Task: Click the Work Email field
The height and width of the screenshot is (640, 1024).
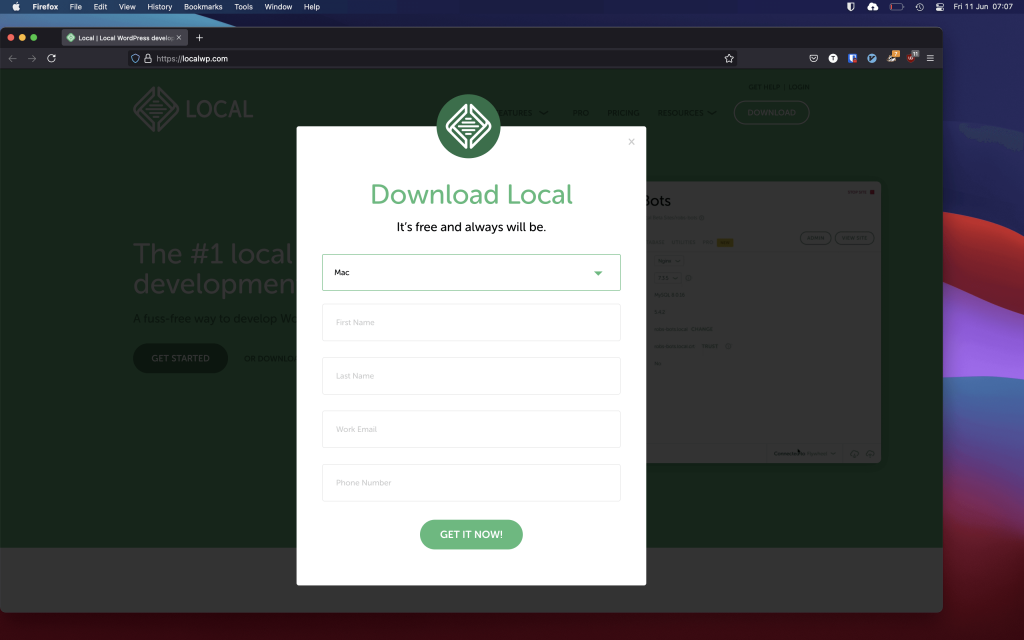Action: [x=471, y=429]
